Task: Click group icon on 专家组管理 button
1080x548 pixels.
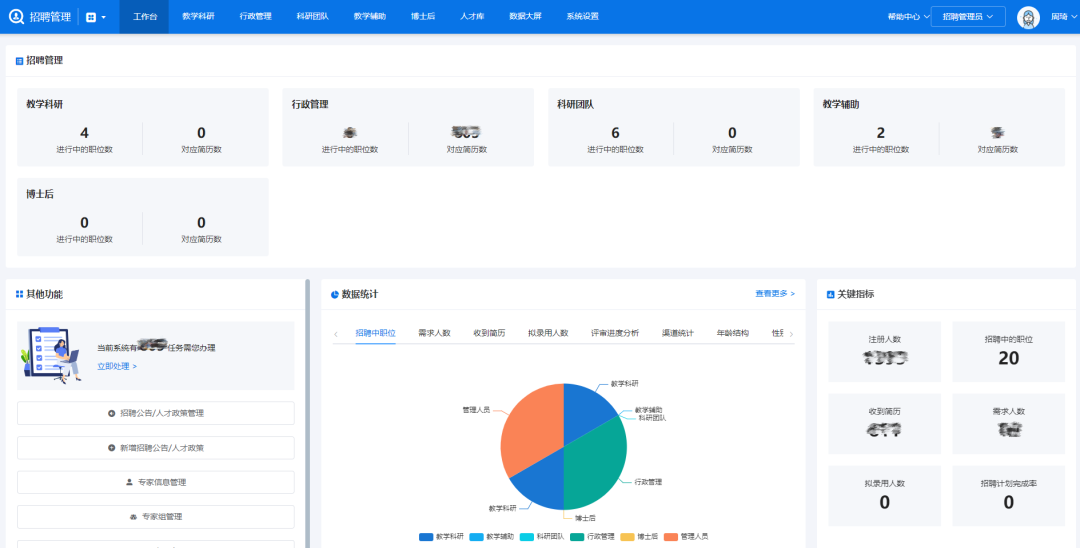Action: tap(134, 516)
